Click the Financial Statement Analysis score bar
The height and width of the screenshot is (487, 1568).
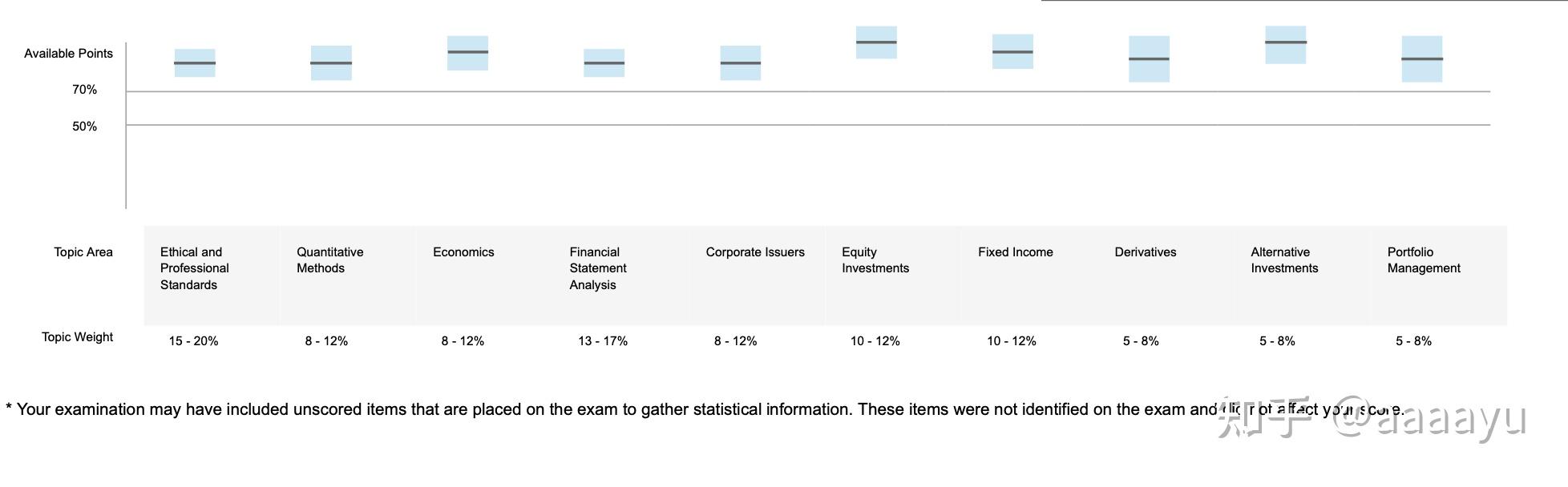pos(604,62)
